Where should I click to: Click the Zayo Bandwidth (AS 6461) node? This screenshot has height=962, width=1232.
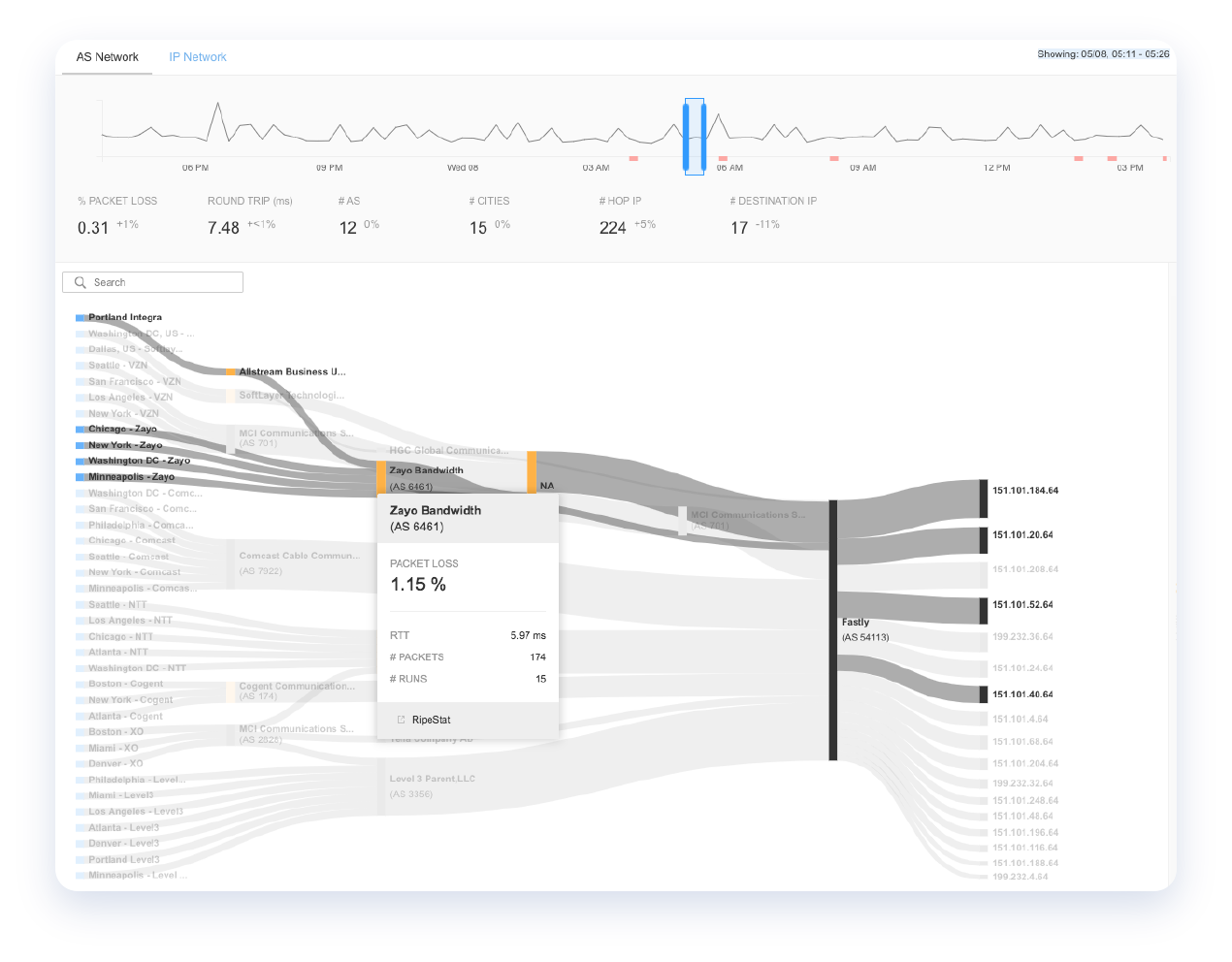click(381, 477)
